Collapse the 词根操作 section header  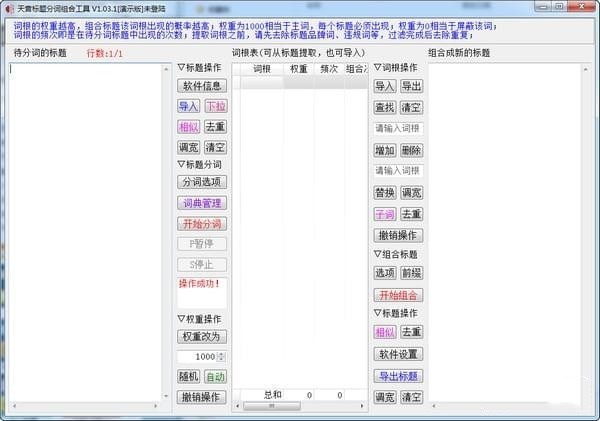tap(396, 68)
